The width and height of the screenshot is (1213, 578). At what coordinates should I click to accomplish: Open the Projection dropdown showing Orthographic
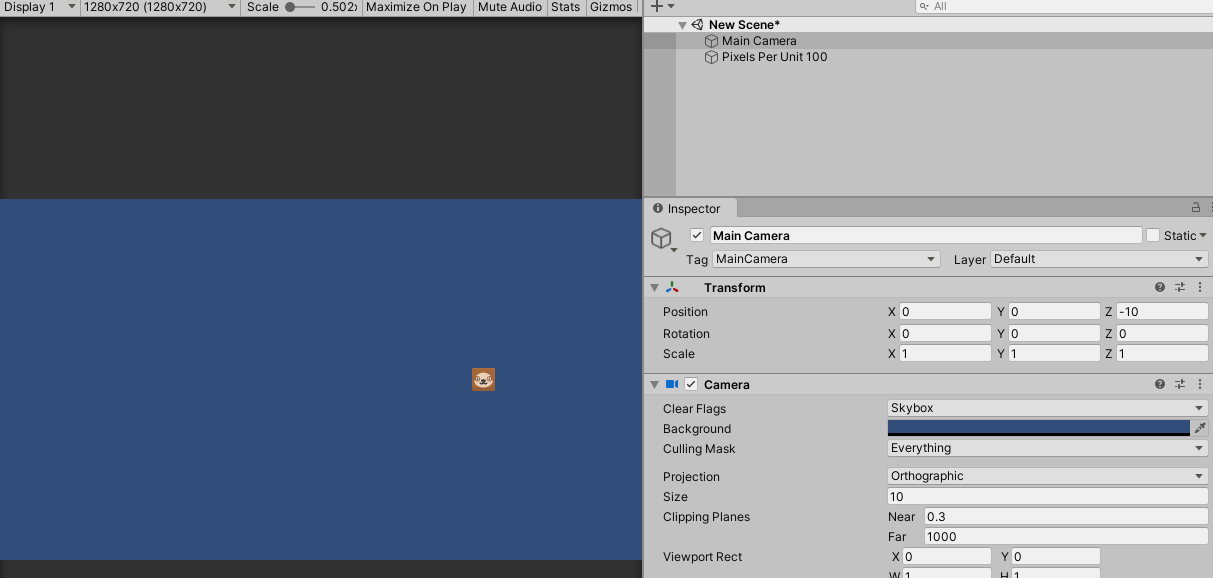[1048, 476]
